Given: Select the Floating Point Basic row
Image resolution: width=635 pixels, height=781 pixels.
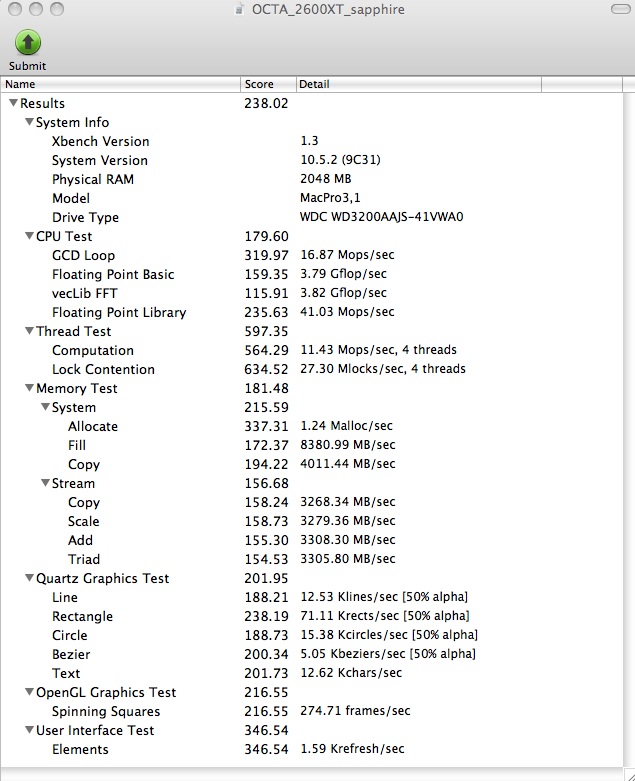Looking at the screenshot, I should click(311, 274).
